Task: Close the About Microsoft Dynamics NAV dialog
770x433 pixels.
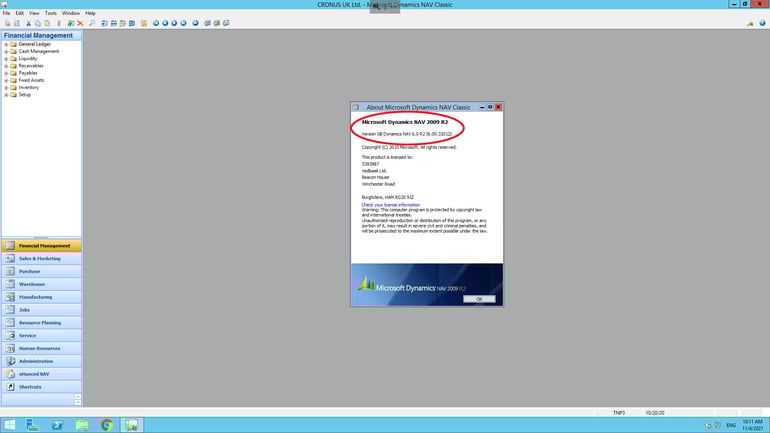Action: point(498,107)
